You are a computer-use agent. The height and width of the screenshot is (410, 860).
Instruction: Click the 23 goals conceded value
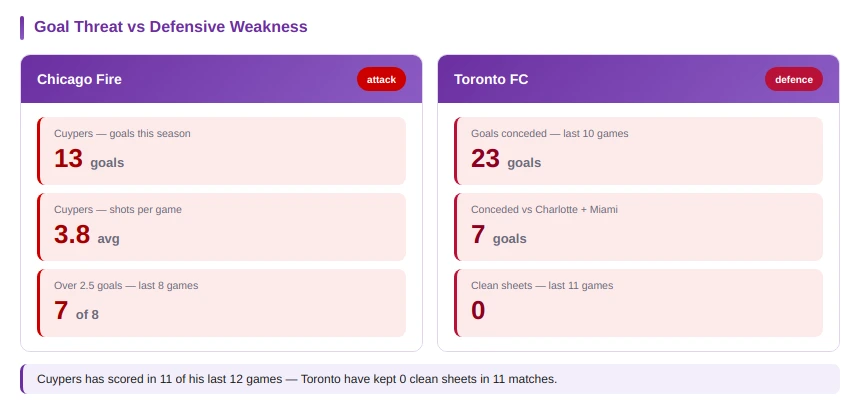point(506,160)
